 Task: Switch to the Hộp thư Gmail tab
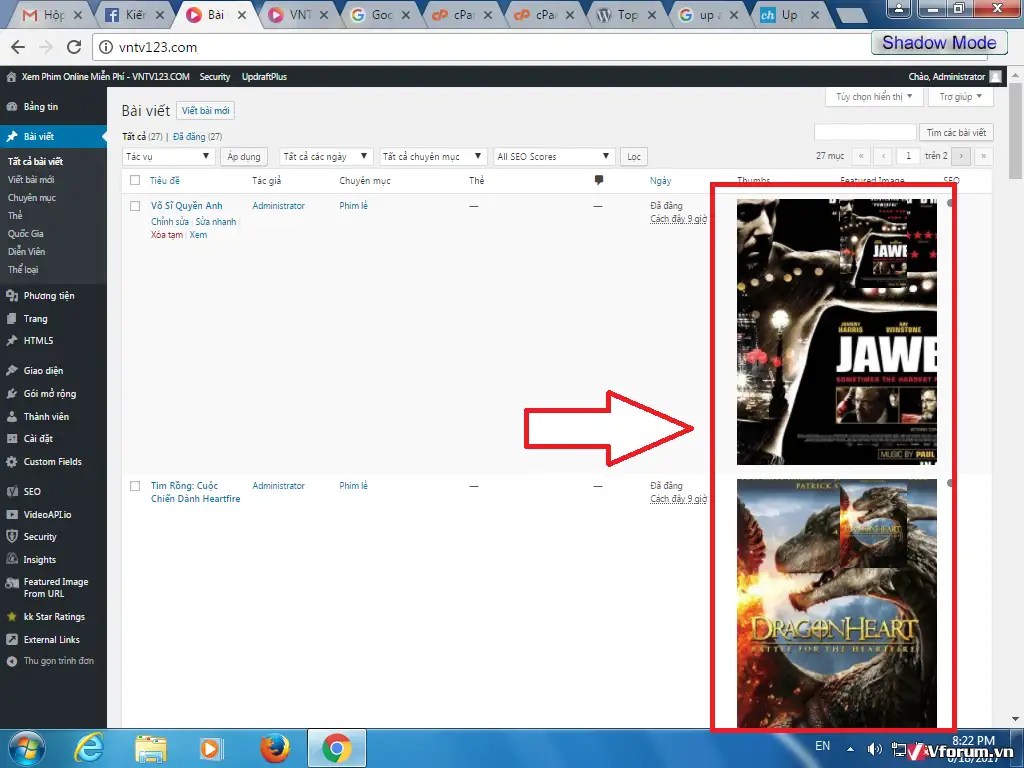(52, 14)
